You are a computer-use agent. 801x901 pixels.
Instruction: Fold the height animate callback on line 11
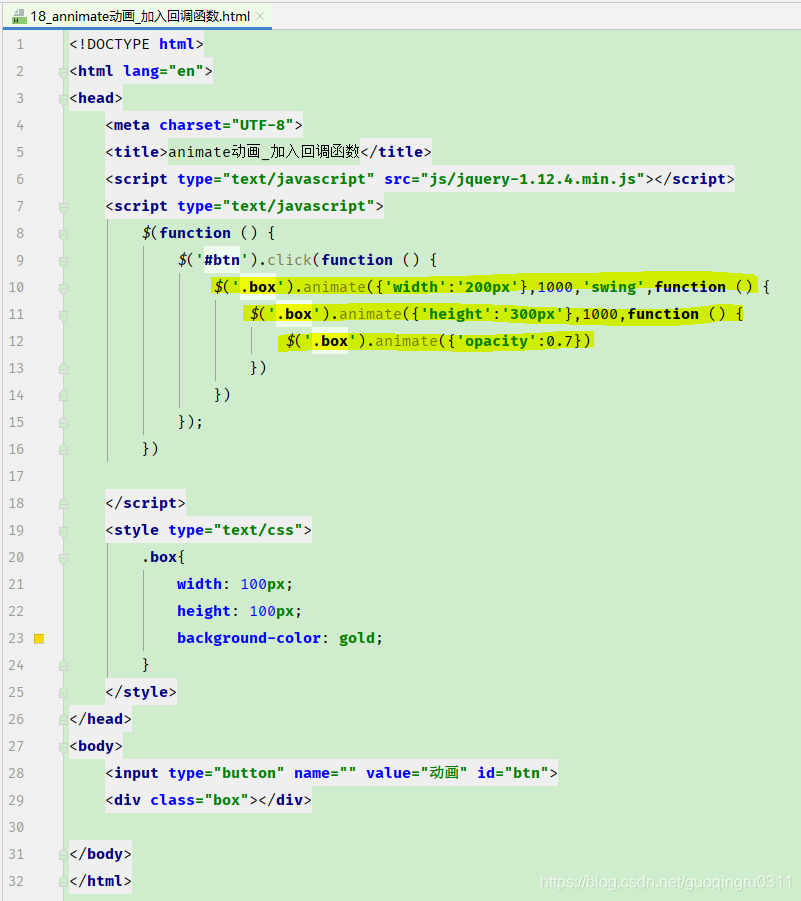click(63, 315)
